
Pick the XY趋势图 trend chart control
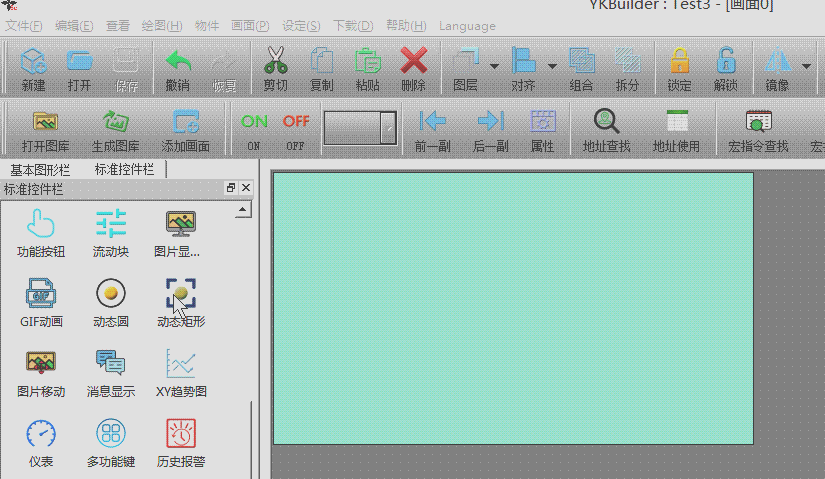181,364
